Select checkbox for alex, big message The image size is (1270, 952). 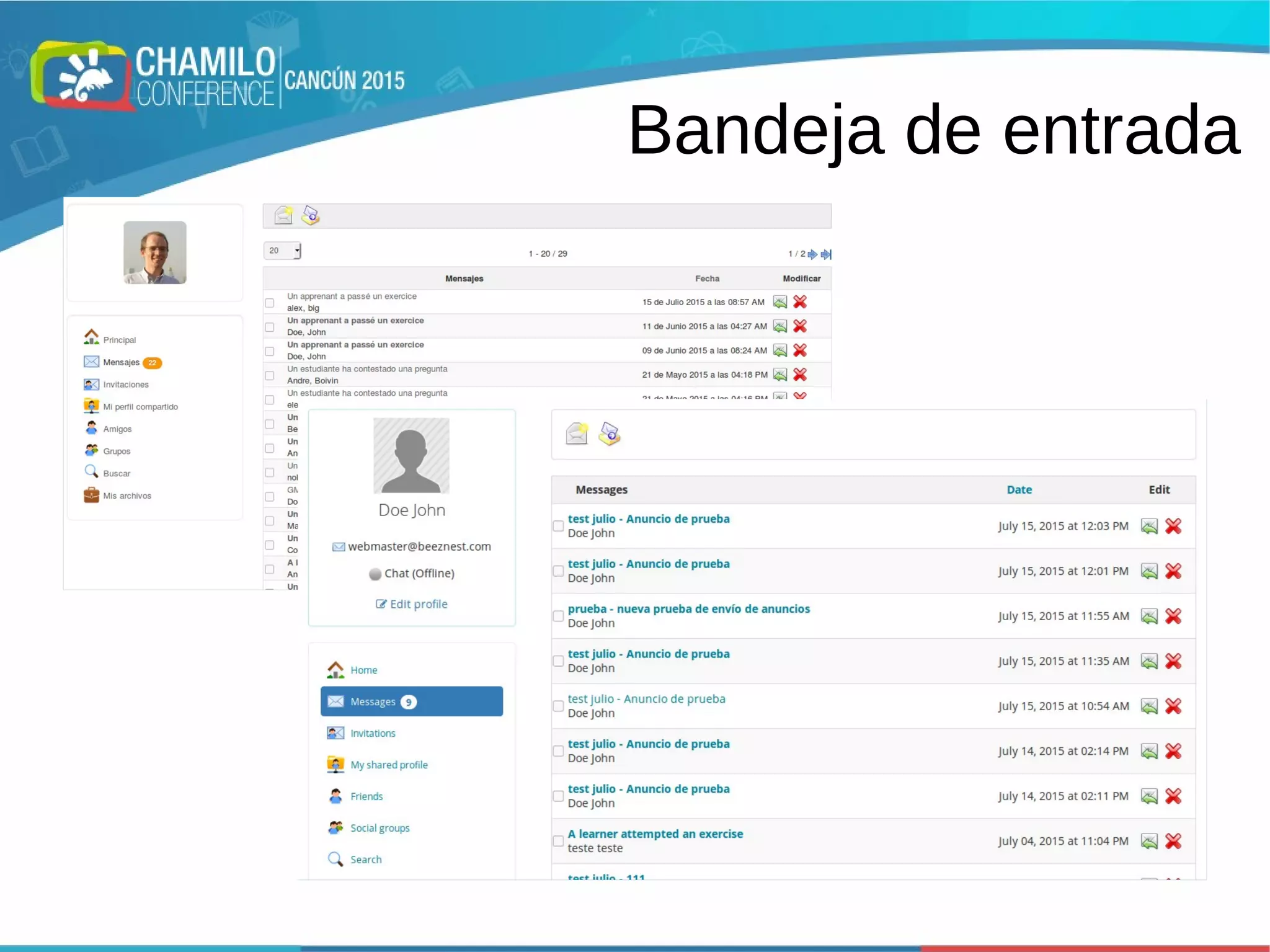pos(270,303)
